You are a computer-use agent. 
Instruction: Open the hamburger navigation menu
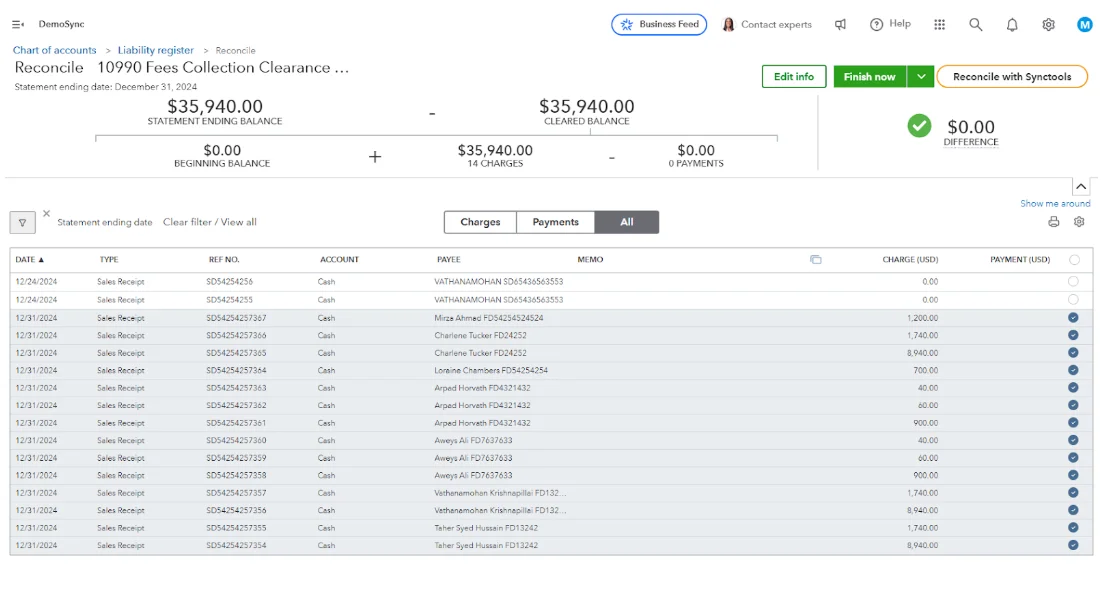click(18, 24)
